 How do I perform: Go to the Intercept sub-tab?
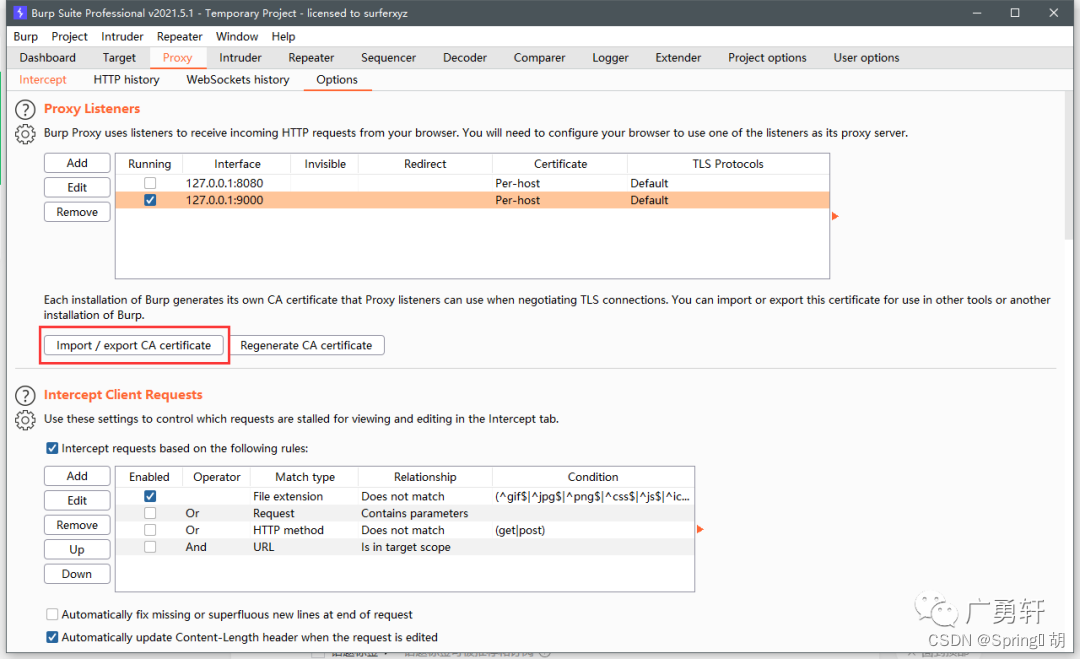[x=43, y=80]
